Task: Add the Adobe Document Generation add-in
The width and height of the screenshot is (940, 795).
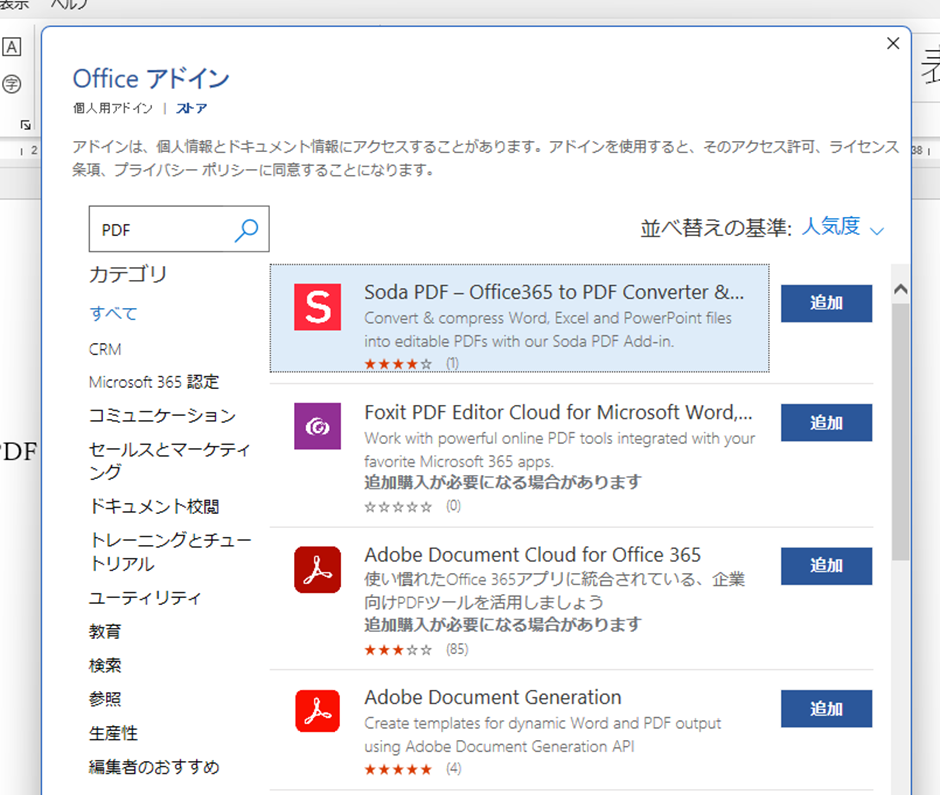Action: point(826,709)
